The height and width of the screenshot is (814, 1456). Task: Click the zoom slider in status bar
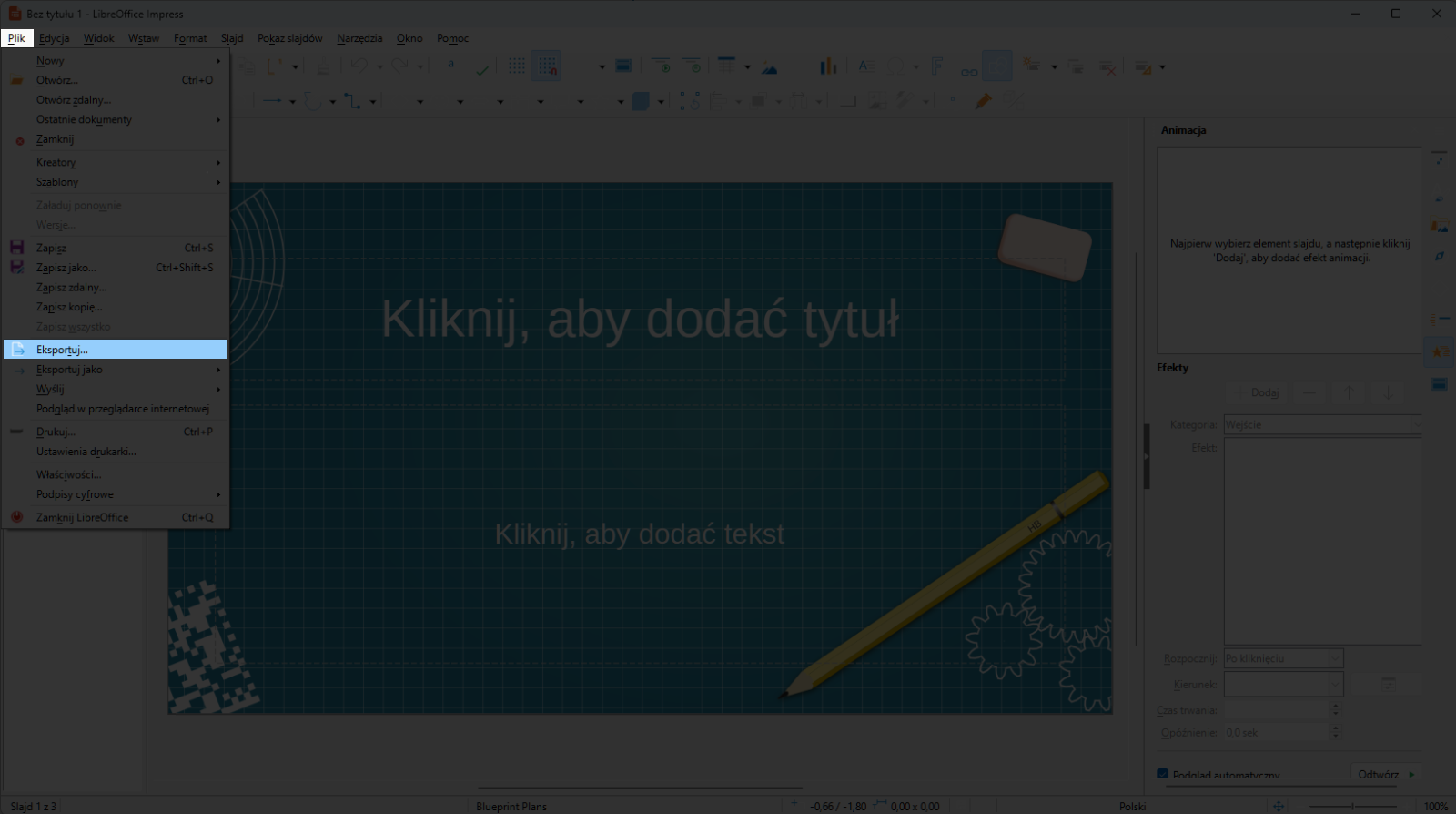tap(1353, 806)
